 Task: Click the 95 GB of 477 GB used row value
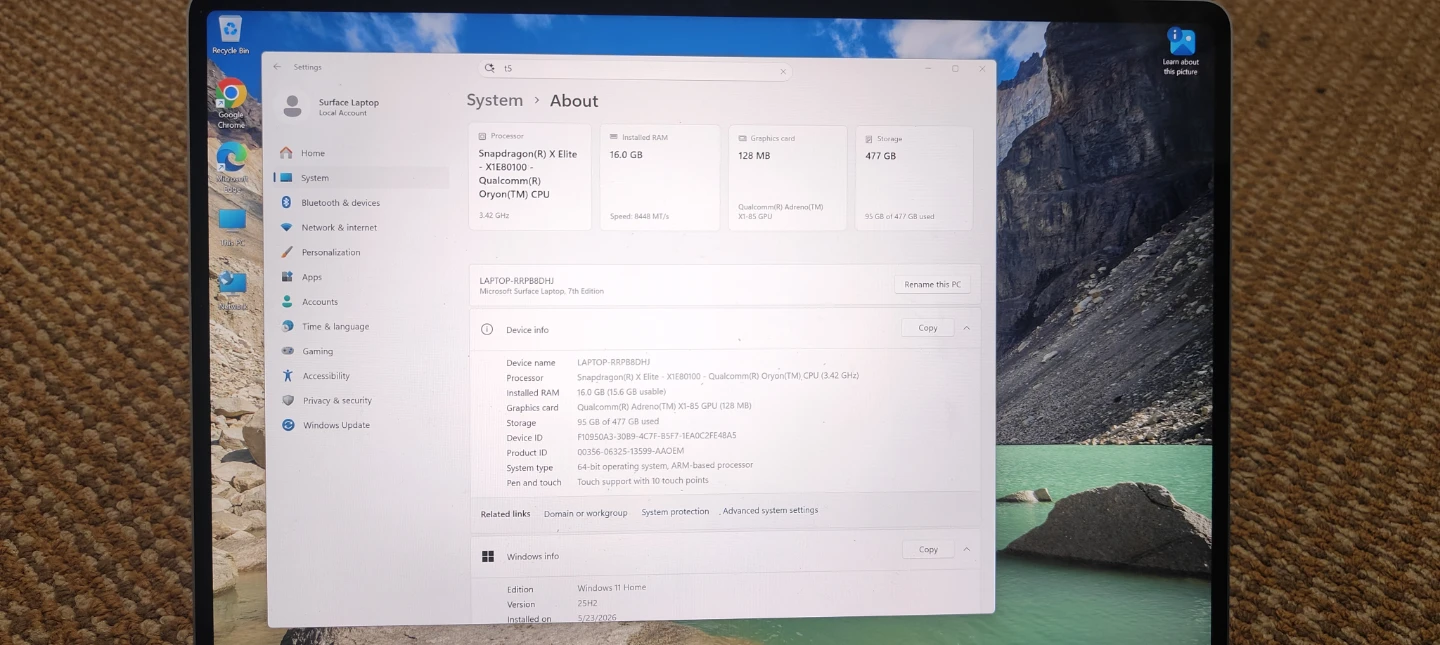(617, 421)
